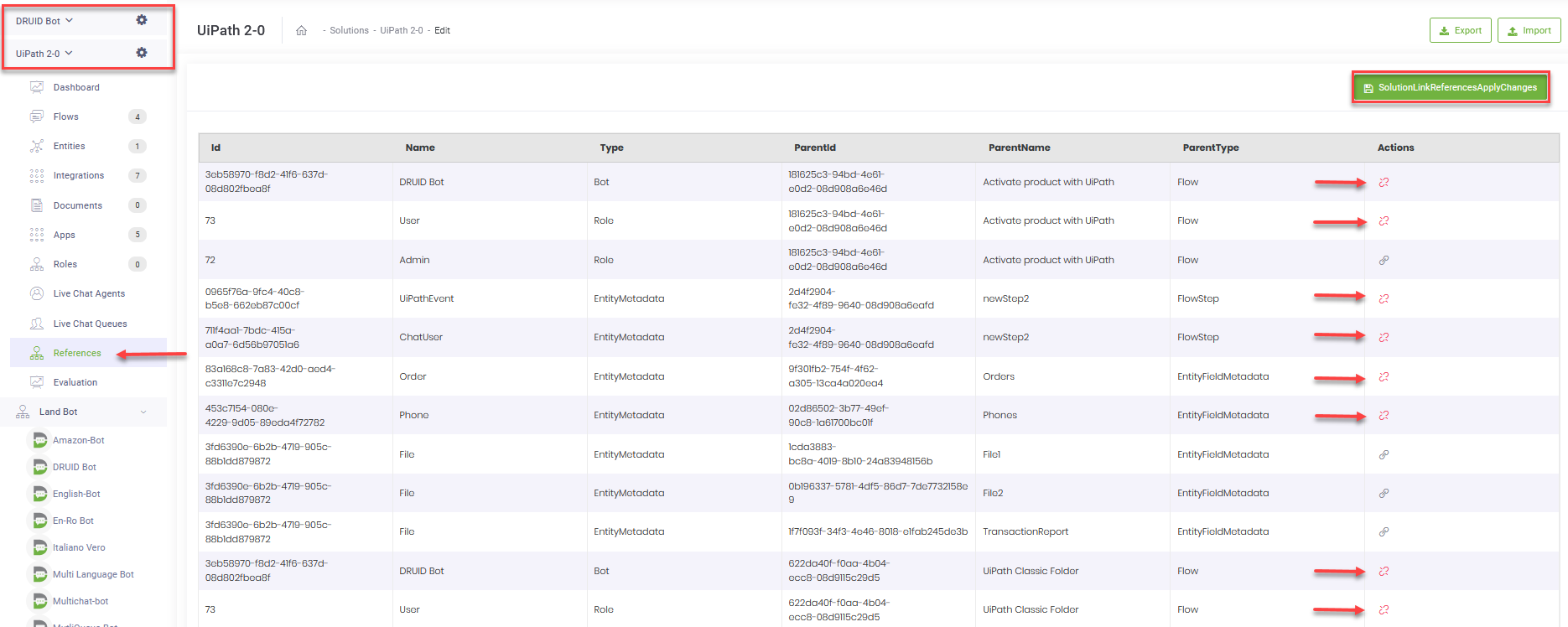Open the Solutions breadcrumb link

pyautogui.click(x=349, y=30)
